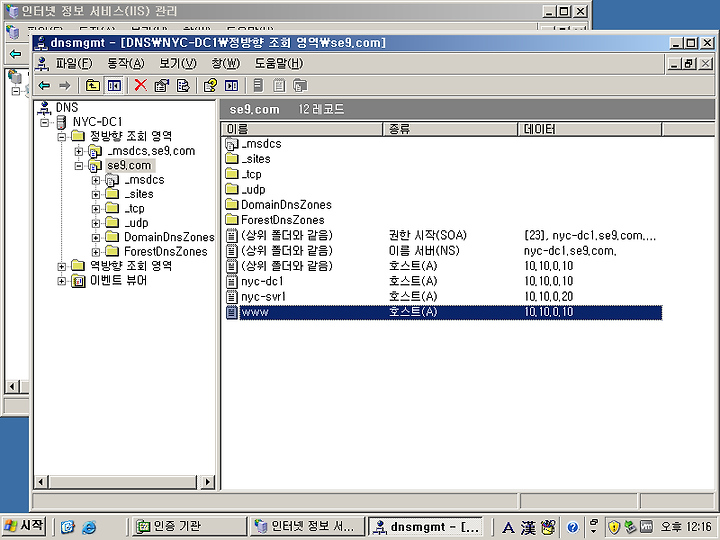Open 인증 기관 from the taskbar
The height and width of the screenshot is (540, 720).
tap(190, 526)
